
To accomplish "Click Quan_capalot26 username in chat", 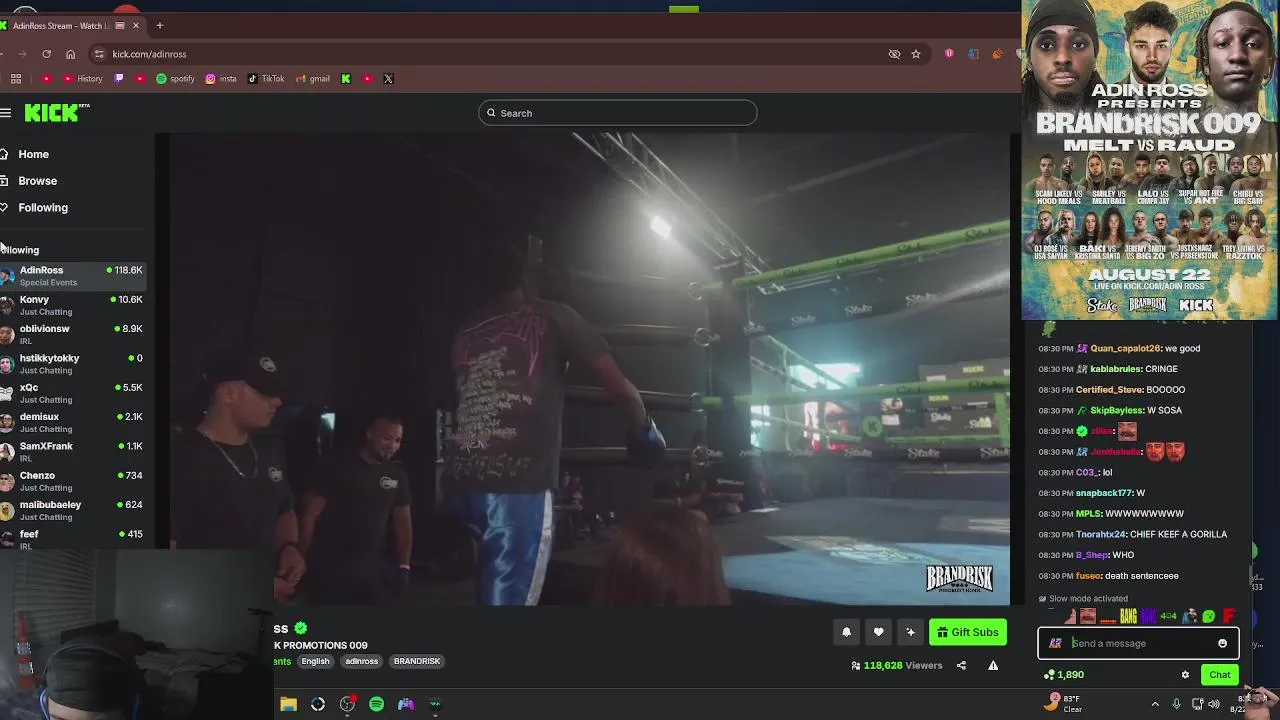I will pyautogui.click(x=1125, y=348).
